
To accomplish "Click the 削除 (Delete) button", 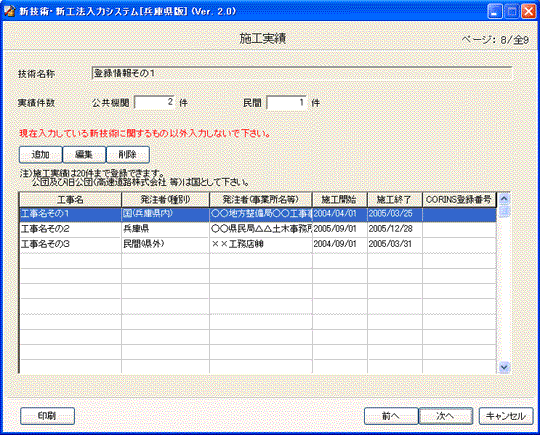I will coord(128,155).
